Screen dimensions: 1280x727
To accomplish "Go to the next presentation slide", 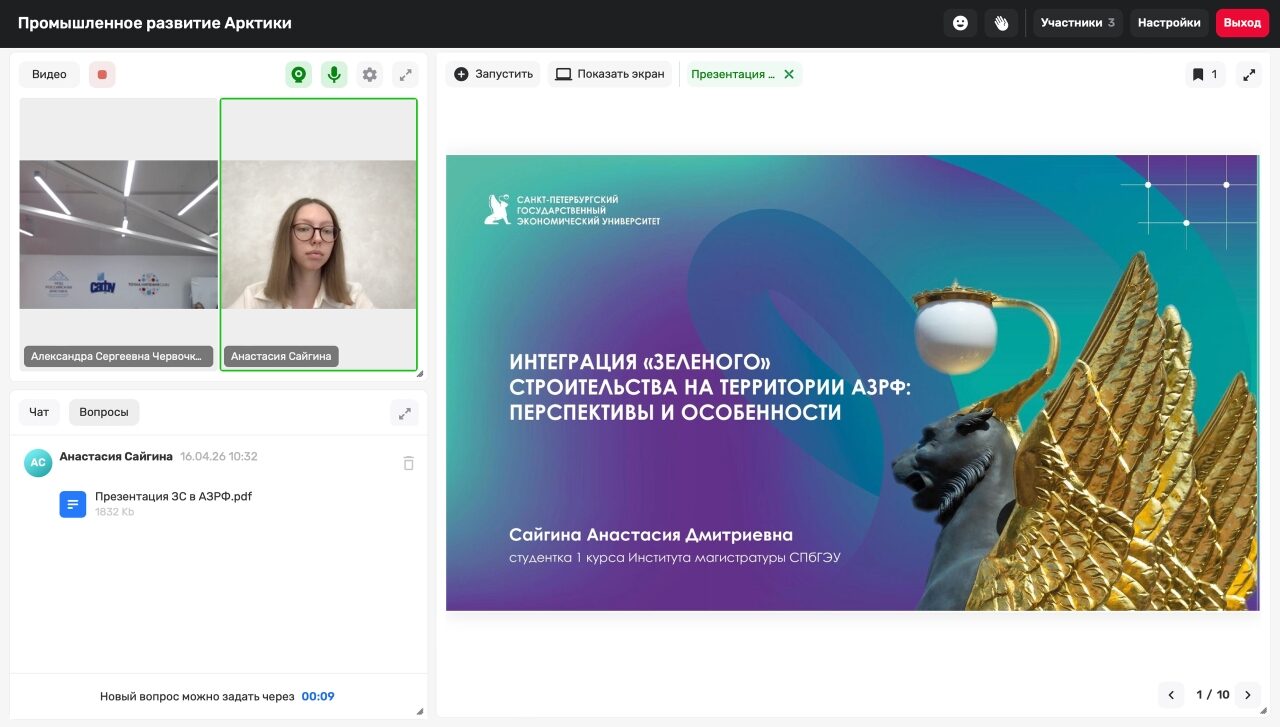I will 1247,694.
